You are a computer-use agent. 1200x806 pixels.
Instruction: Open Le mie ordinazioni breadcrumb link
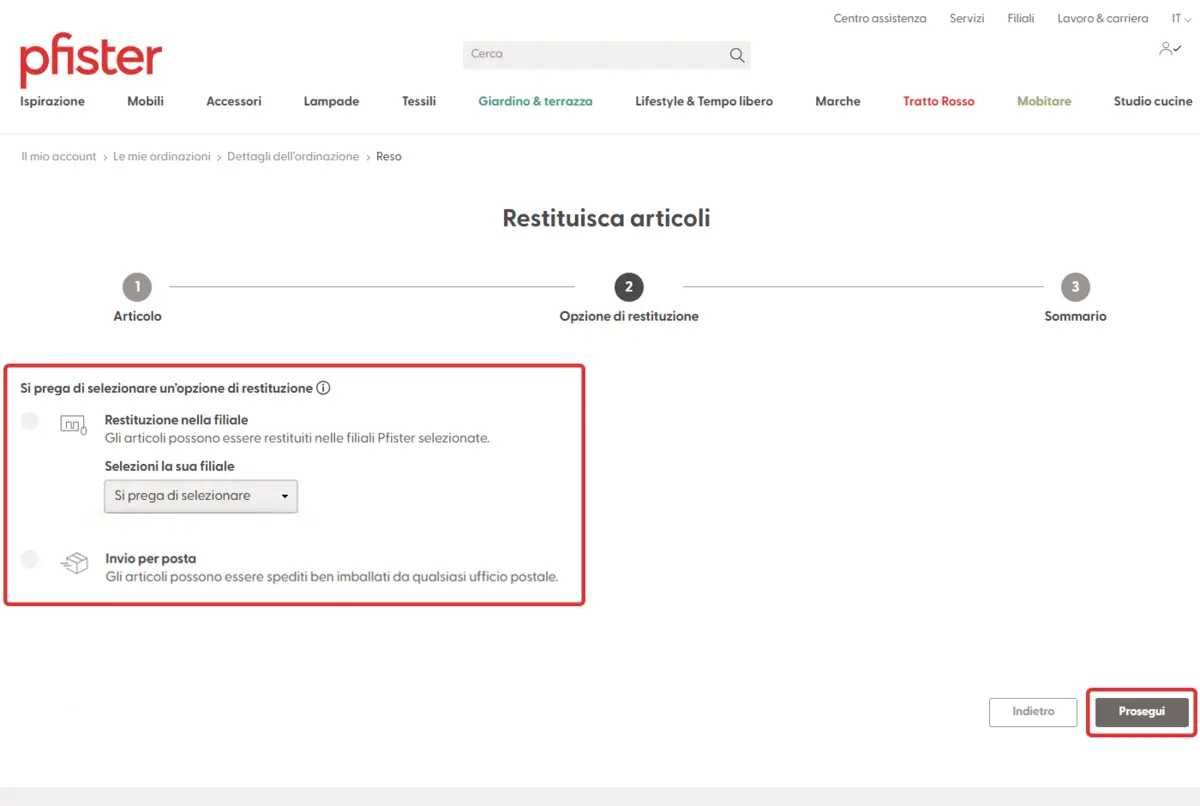tap(162, 157)
